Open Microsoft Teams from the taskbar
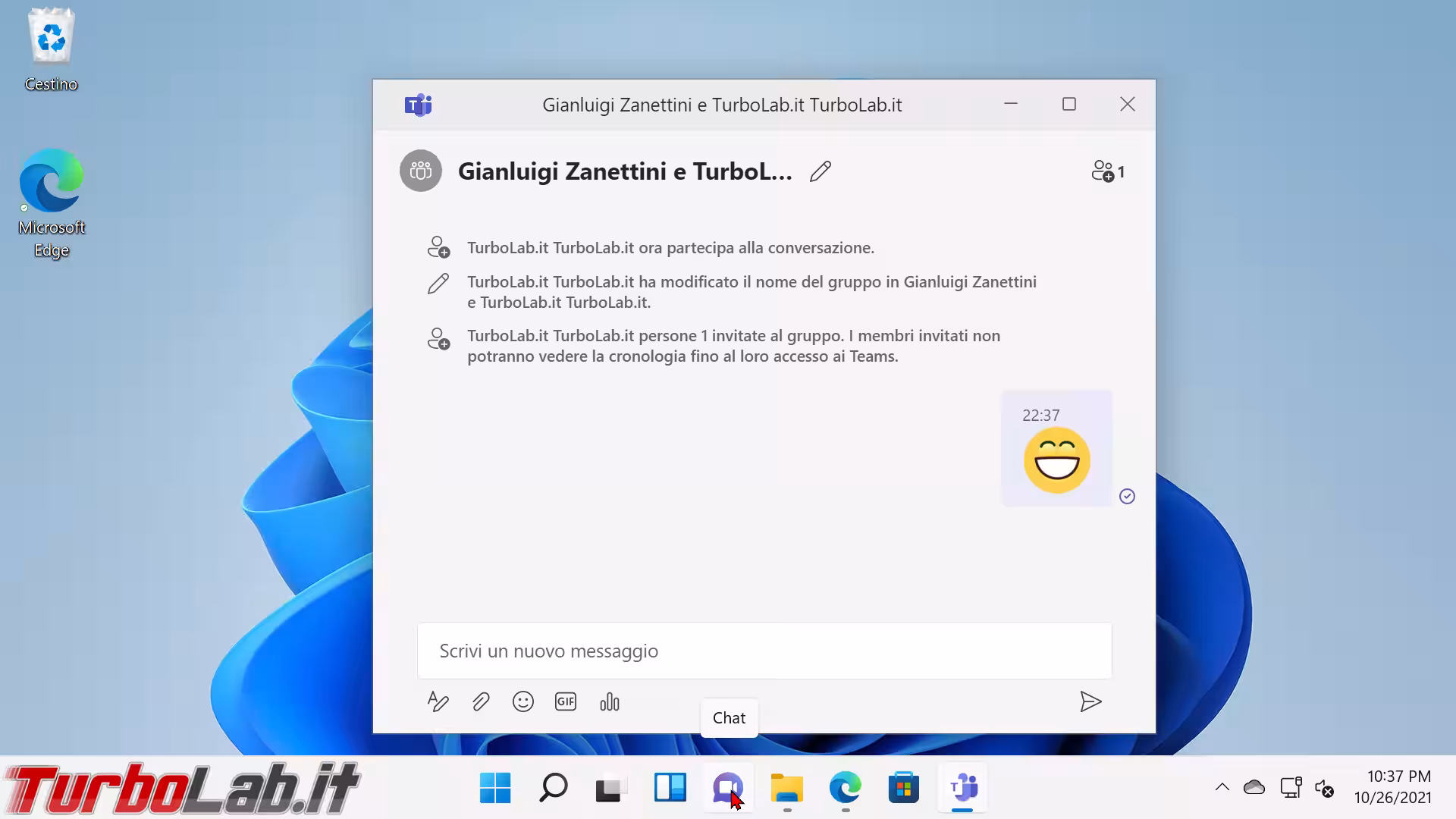 [x=962, y=788]
